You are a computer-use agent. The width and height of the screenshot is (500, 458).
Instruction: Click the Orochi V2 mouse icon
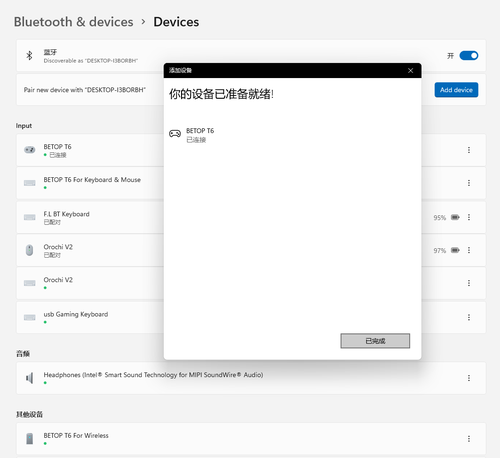click(29, 250)
